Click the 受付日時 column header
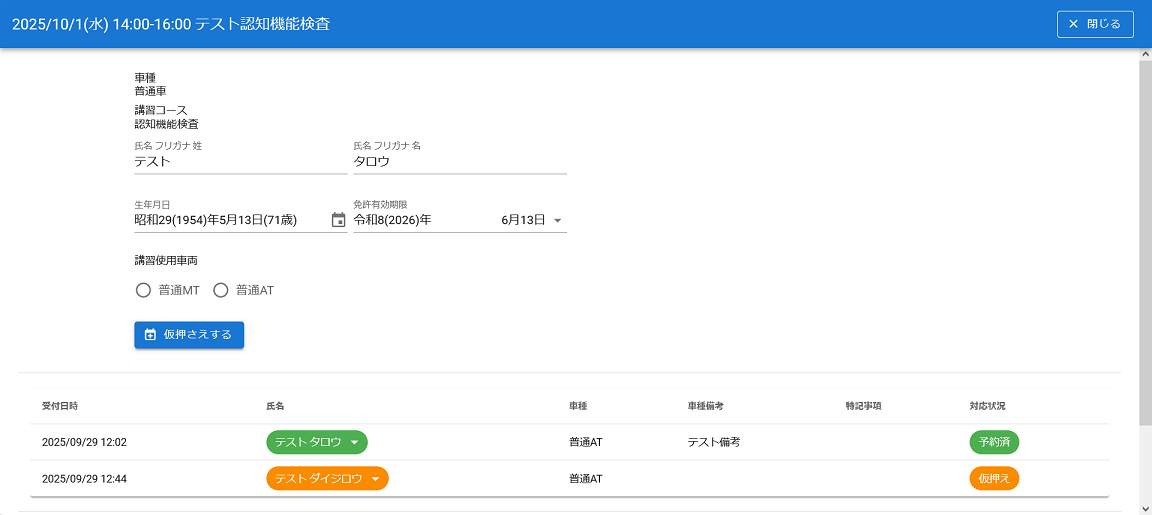 pos(60,406)
